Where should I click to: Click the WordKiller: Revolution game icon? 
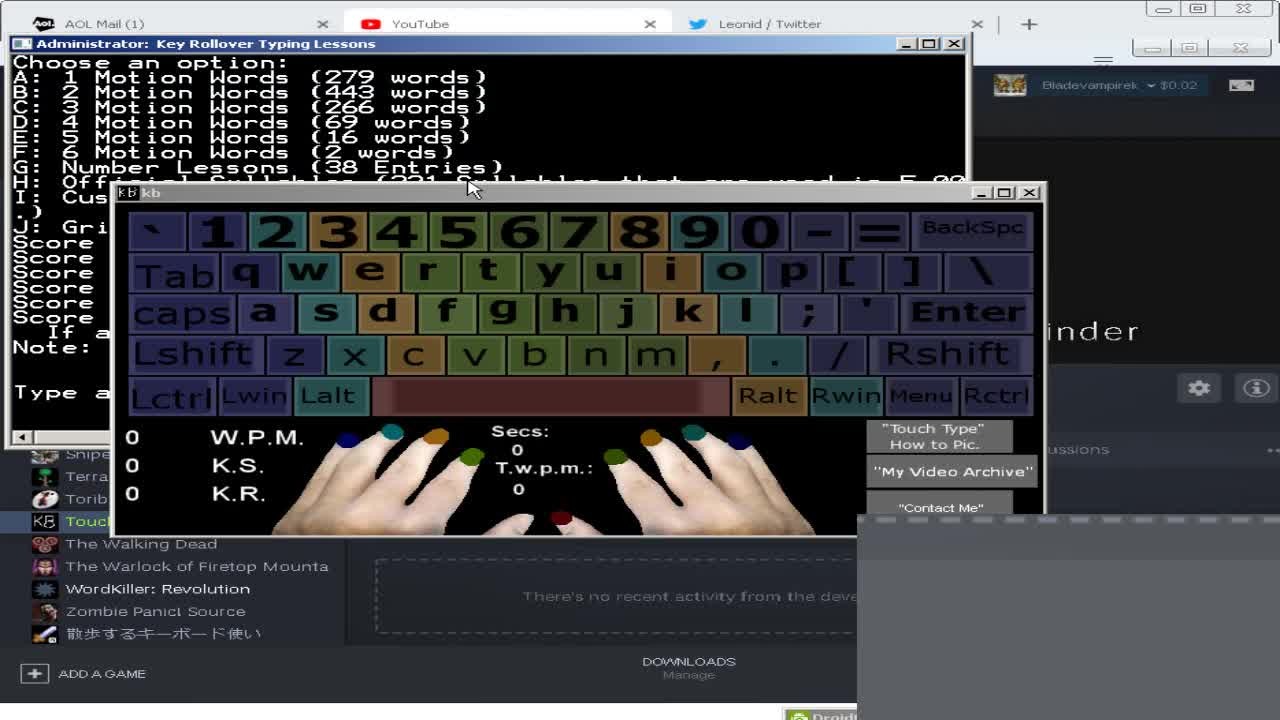coord(44,589)
